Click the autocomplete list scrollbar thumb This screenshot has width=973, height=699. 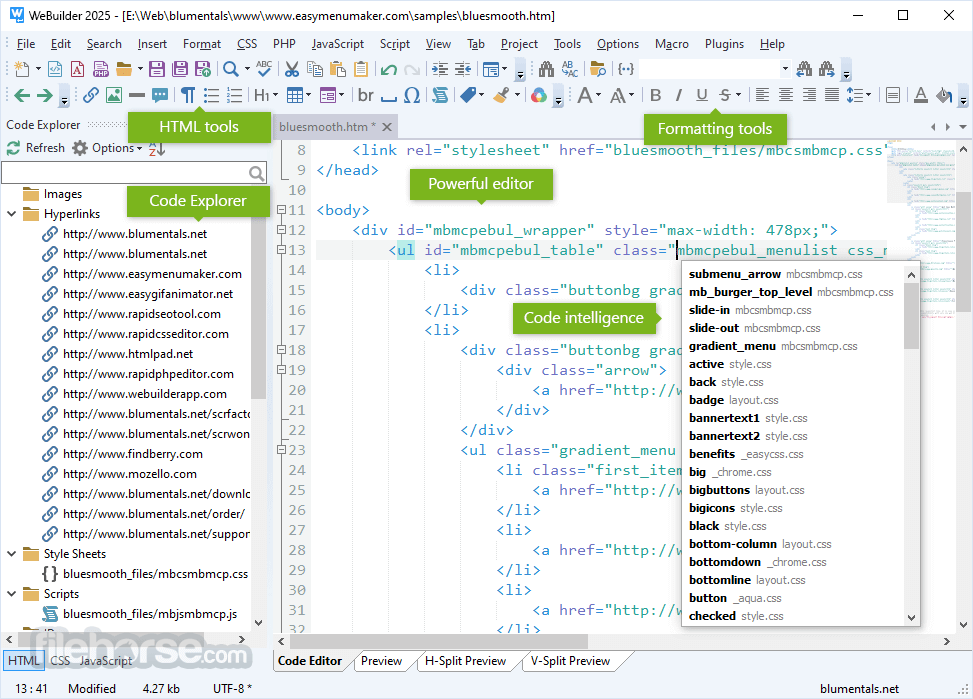tap(911, 316)
